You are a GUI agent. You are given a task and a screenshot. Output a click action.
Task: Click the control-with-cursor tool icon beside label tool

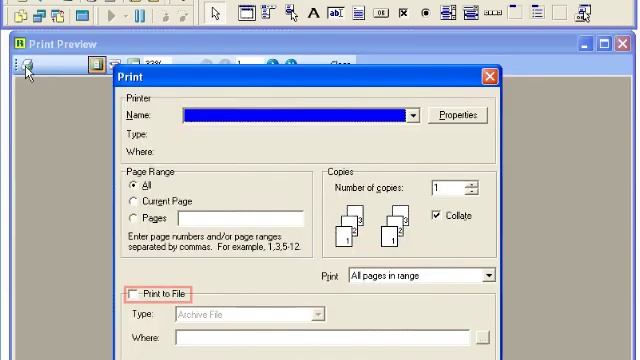pyautogui.click(x=291, y=13)
